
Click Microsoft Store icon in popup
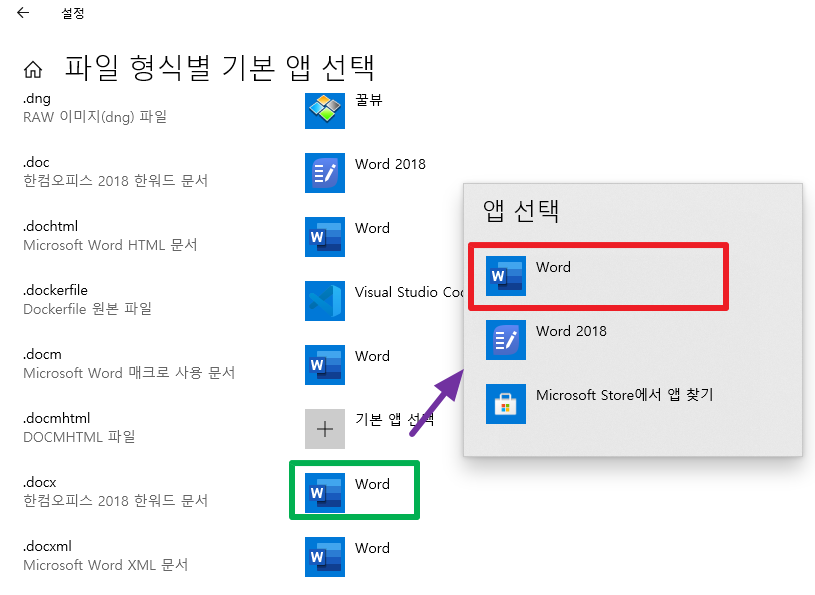(x=506, y=404)
